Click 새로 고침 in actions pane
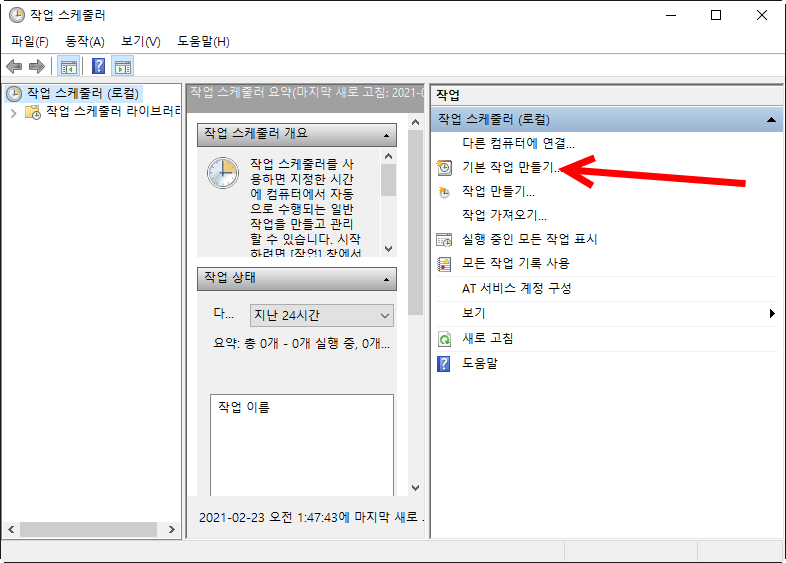 tap(488, 338)
